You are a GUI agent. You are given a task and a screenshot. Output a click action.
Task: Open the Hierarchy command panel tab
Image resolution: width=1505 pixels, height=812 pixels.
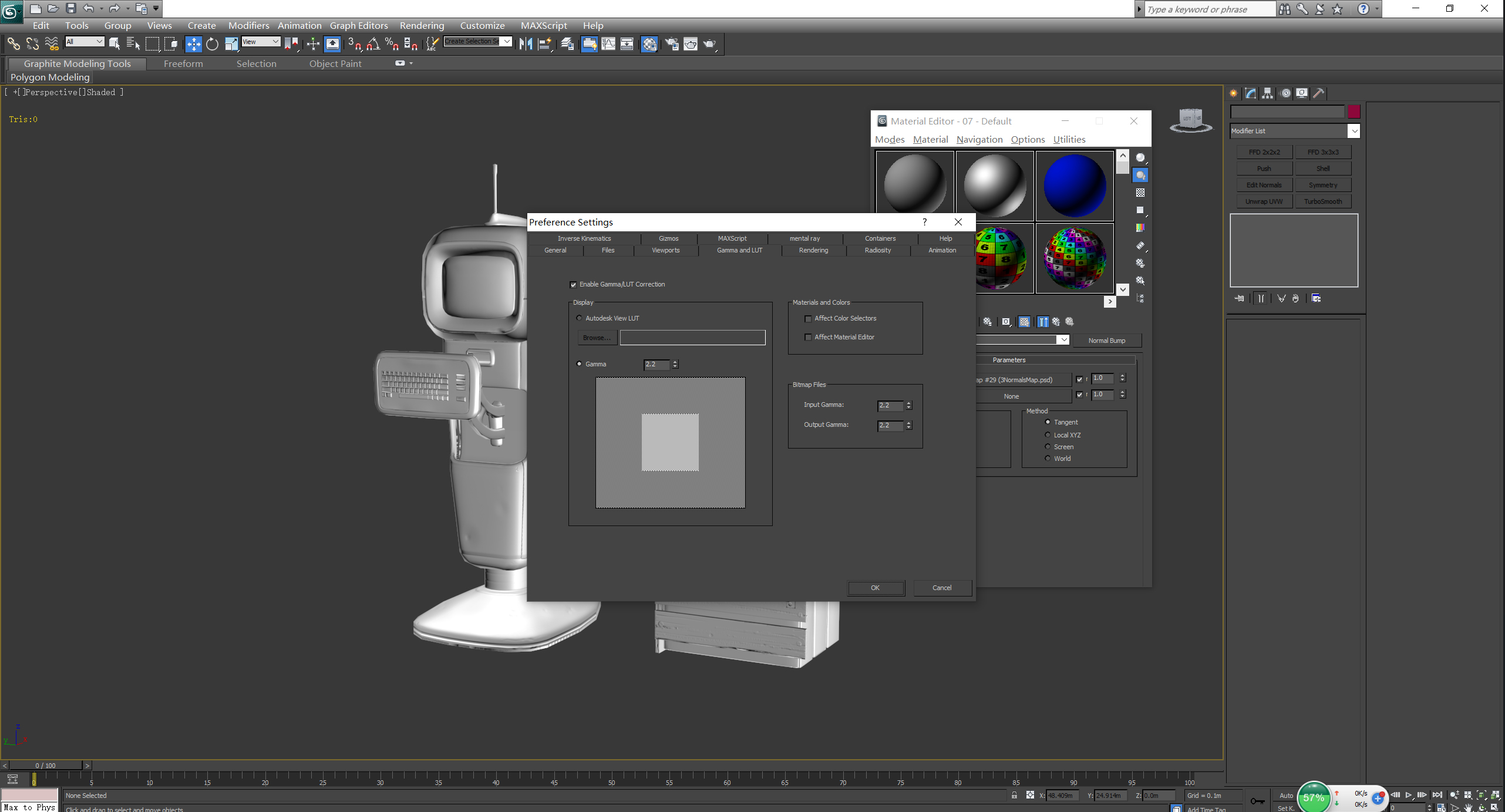(1267, 93)
